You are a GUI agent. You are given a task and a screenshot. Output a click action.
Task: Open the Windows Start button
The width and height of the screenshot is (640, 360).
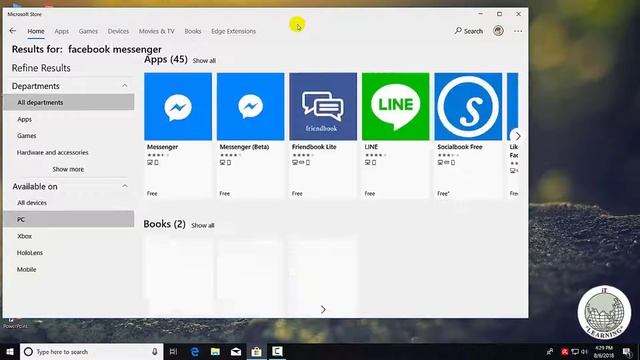10,351
